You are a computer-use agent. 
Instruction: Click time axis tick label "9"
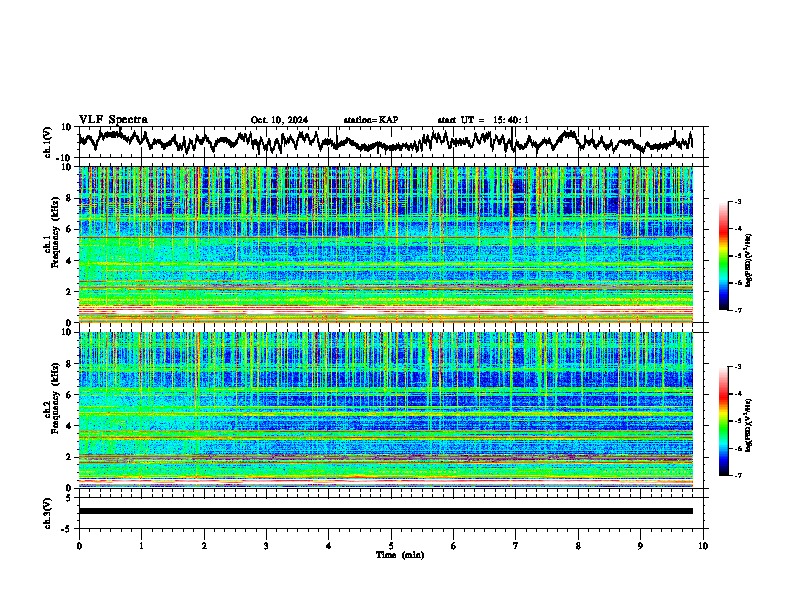[x=640, y=546]
